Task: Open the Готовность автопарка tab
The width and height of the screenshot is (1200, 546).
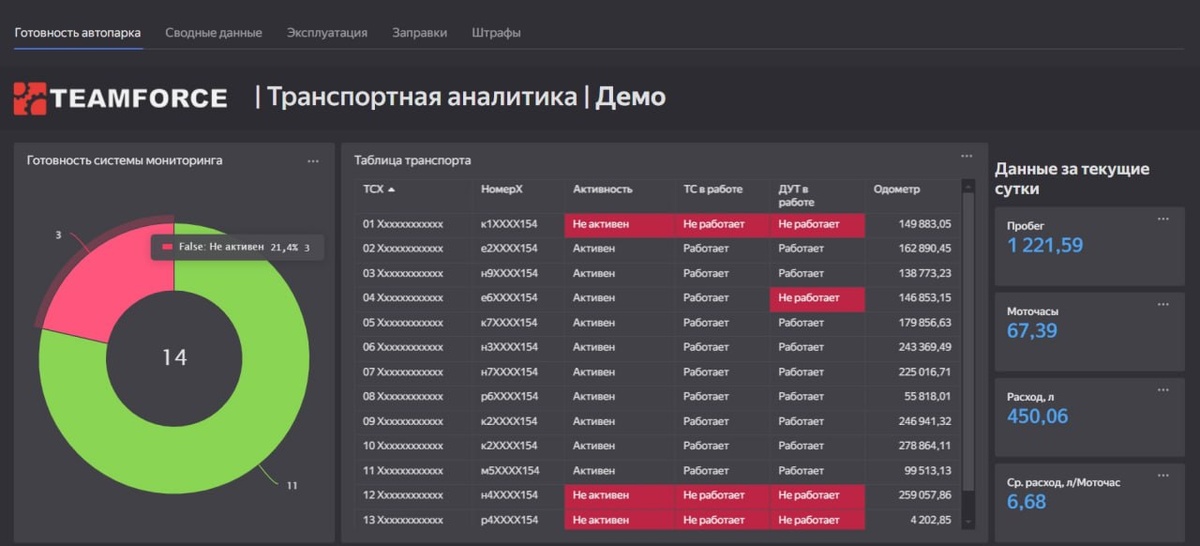Action: click(78, 32)
